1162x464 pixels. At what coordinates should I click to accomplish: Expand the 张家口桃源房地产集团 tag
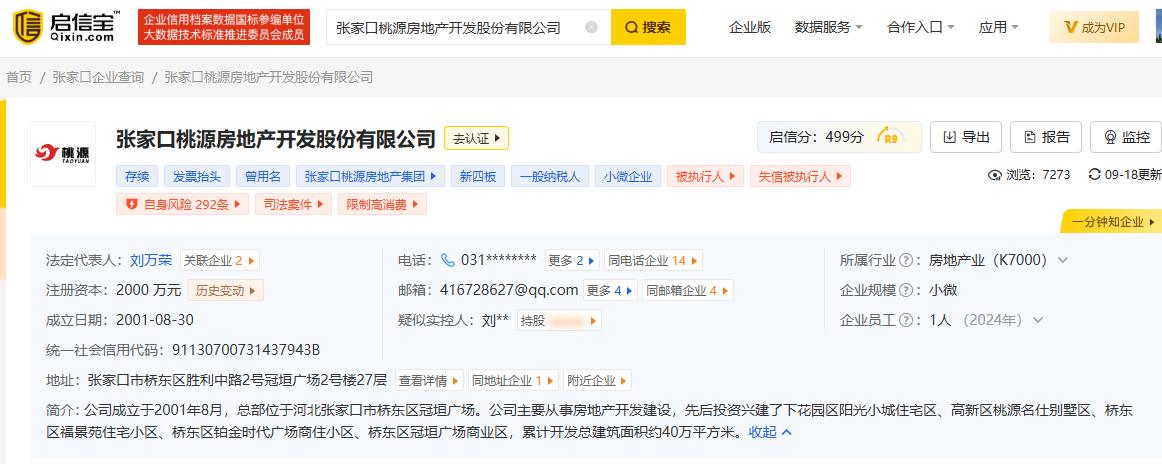coord(371,176)
